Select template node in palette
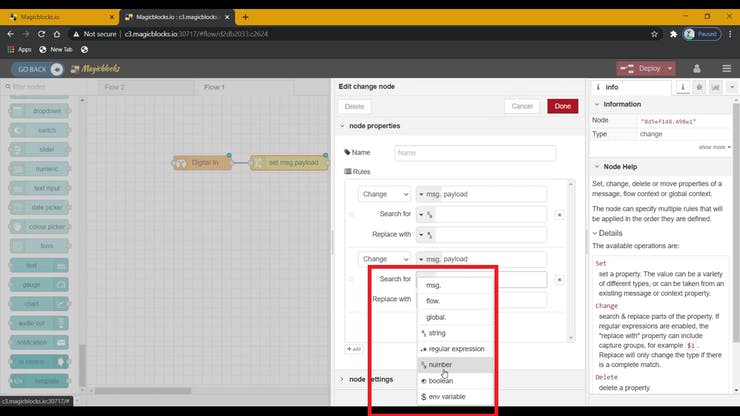Image resolution: width=740 pixels, height=416 pixels. pyautogui.click(x=40, y=381)
